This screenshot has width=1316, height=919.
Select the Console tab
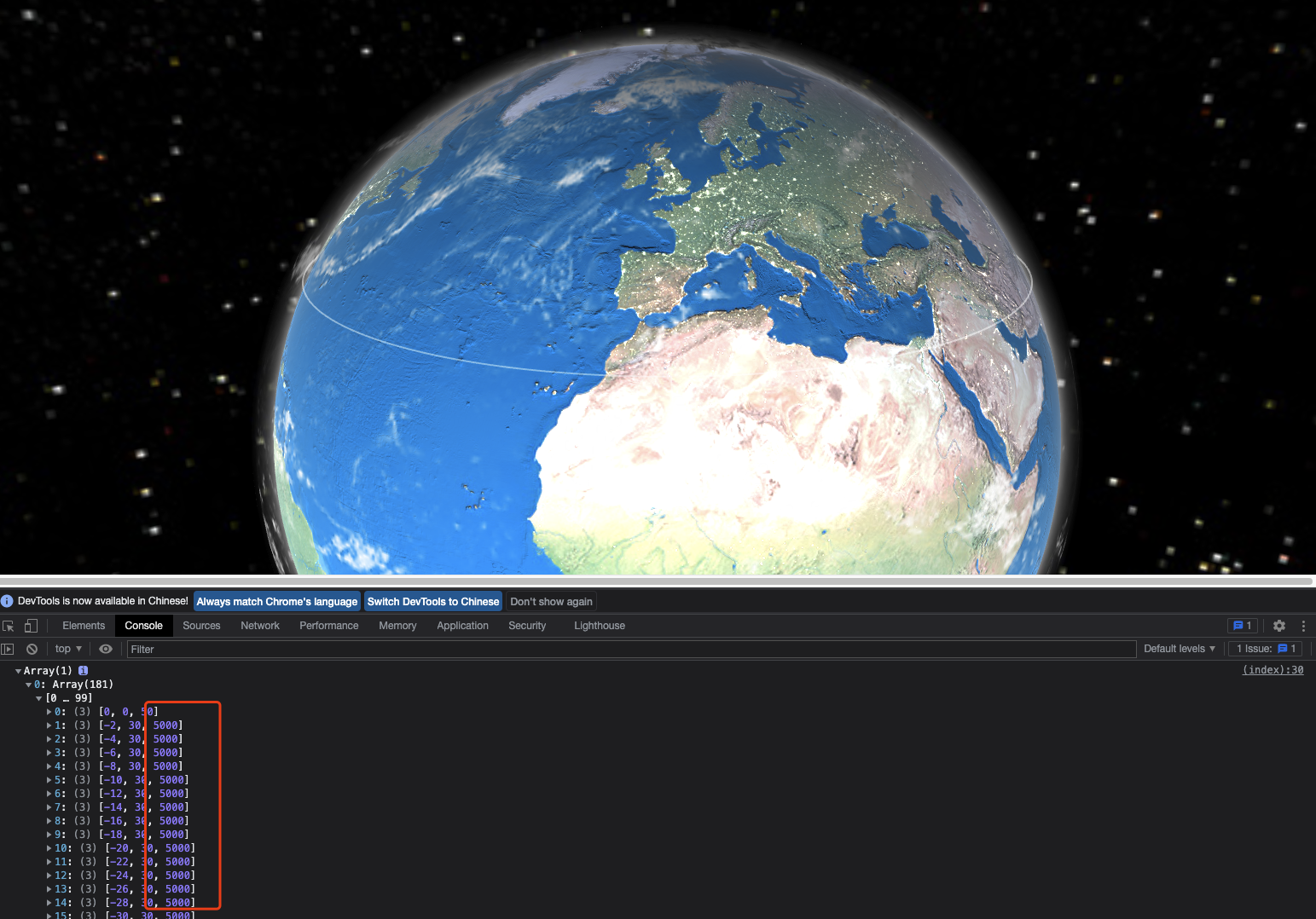(143, 626)
